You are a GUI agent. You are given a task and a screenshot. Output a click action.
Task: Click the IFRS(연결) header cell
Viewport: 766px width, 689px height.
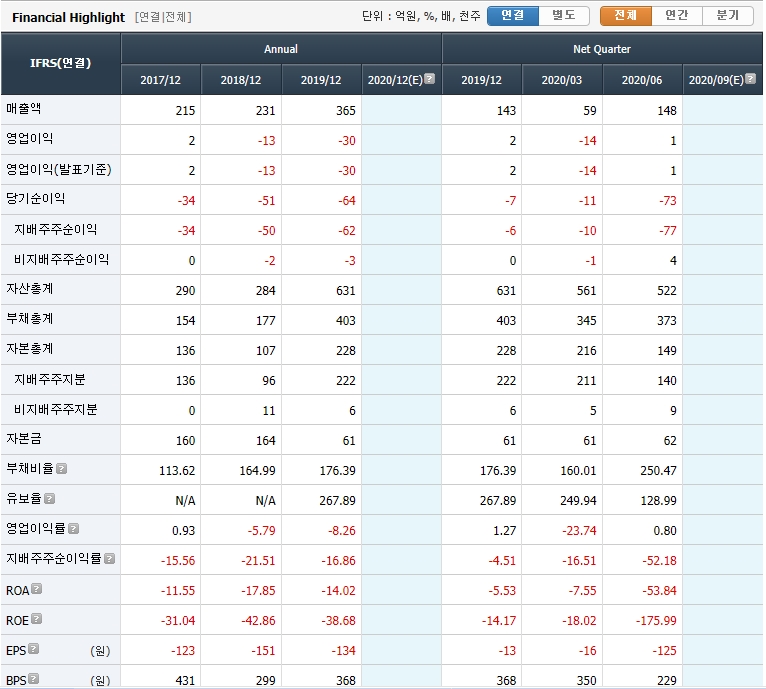click(61, 64)
